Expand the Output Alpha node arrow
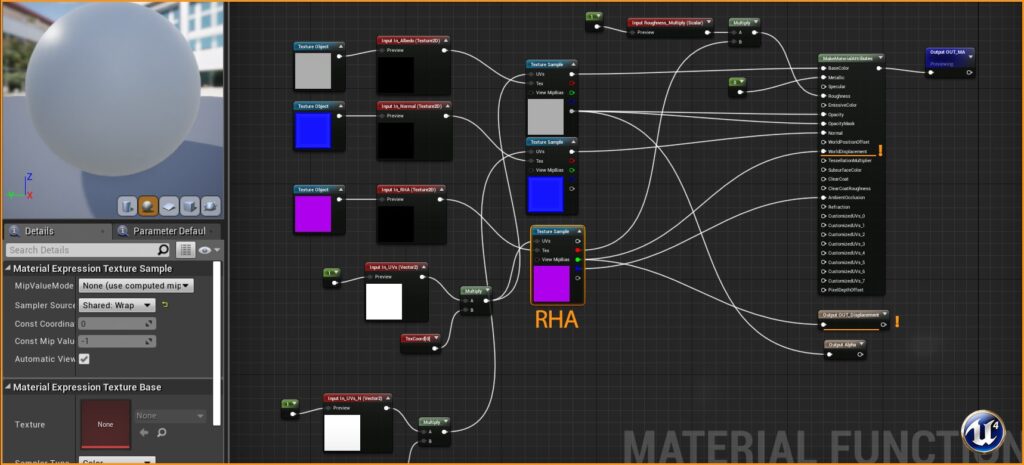This screenshot has width=1024, height=465. click(x=862, y=344)
